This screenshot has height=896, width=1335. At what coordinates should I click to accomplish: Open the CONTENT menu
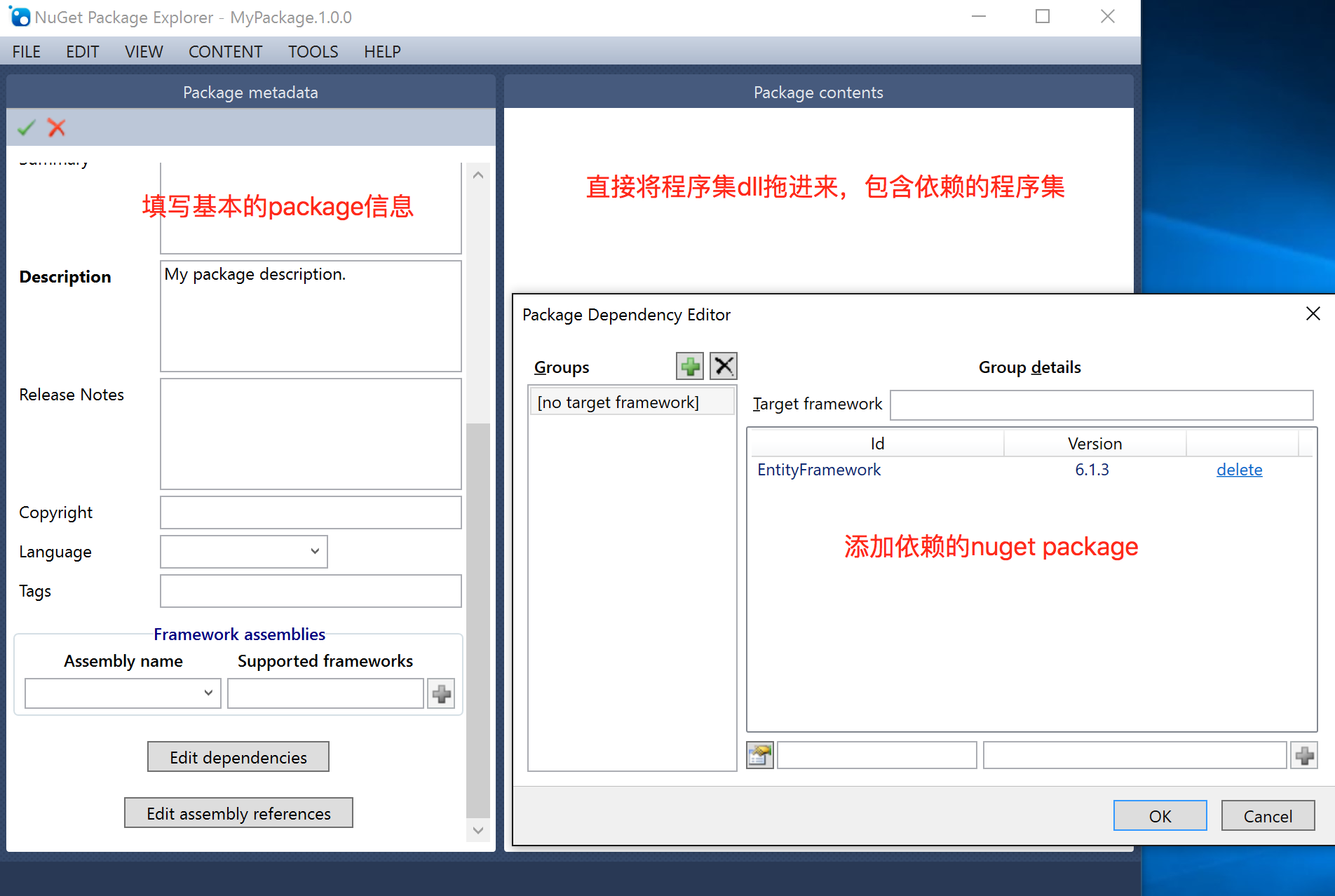[226, 52]
